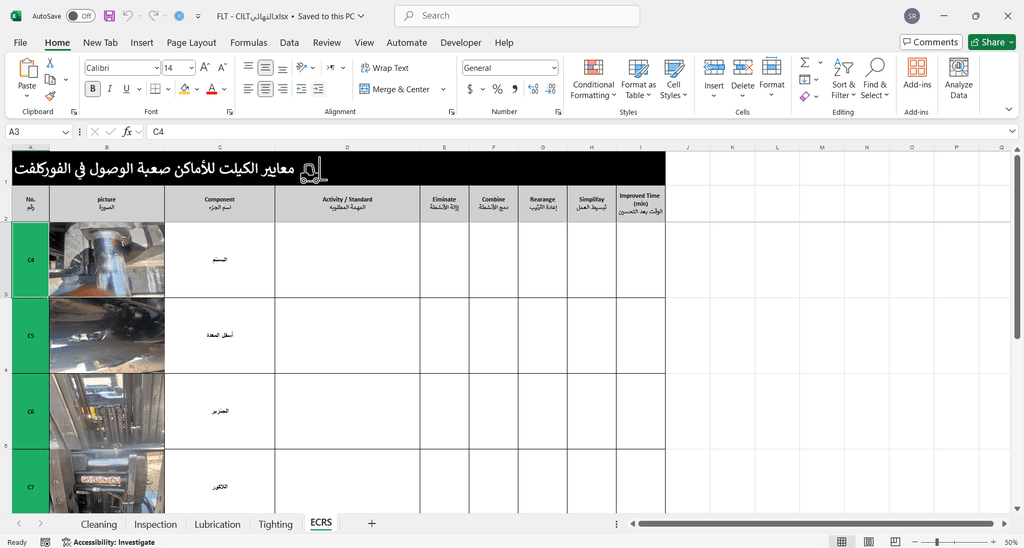This screenshot has height=548, width=1024.
Task: Click the green Share button
Action: point(991,42)
